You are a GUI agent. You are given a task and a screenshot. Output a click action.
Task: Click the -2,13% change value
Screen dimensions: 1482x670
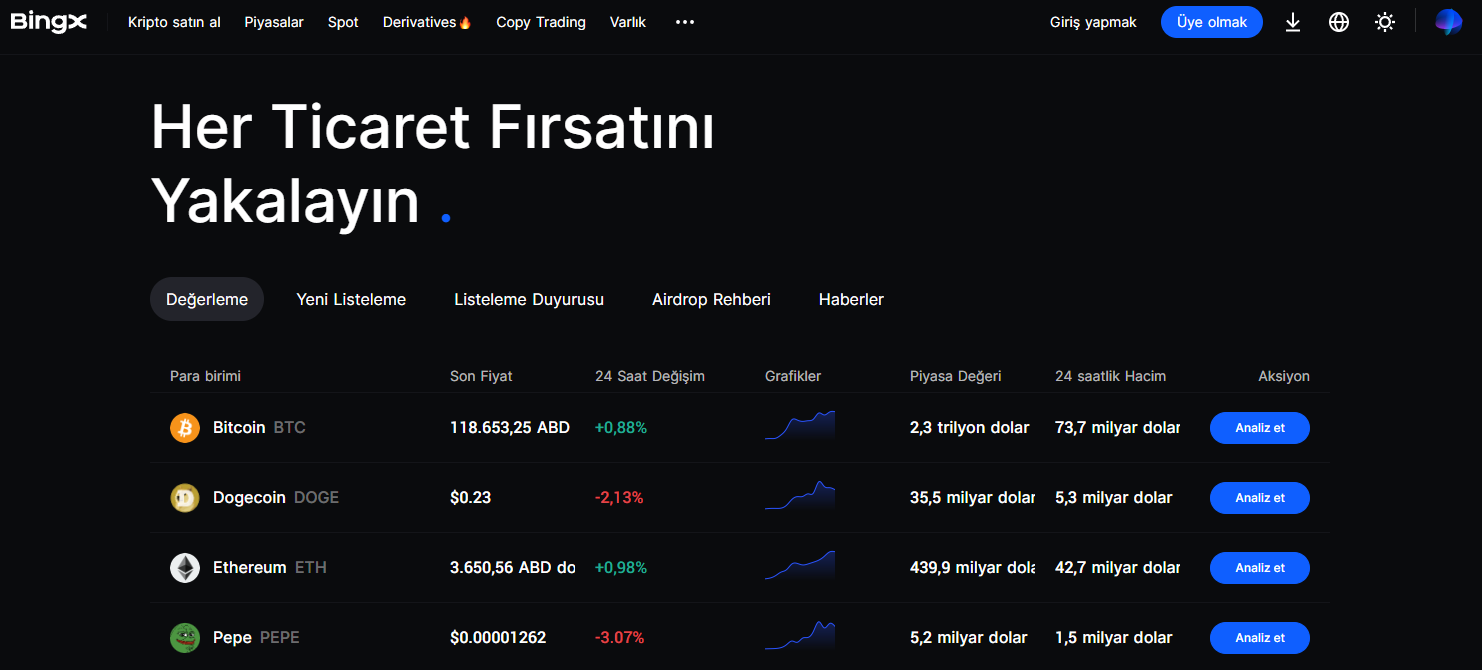point(619,498)
